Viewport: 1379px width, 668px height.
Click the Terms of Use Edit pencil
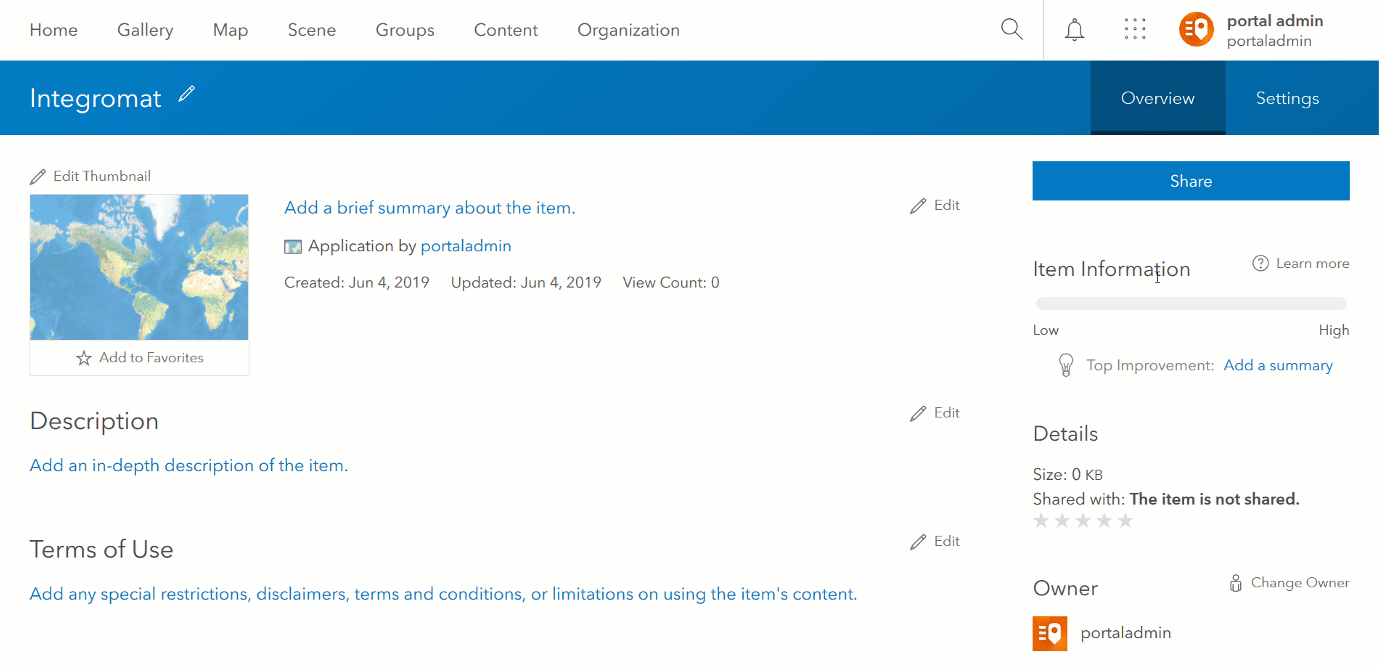(918, 542)
